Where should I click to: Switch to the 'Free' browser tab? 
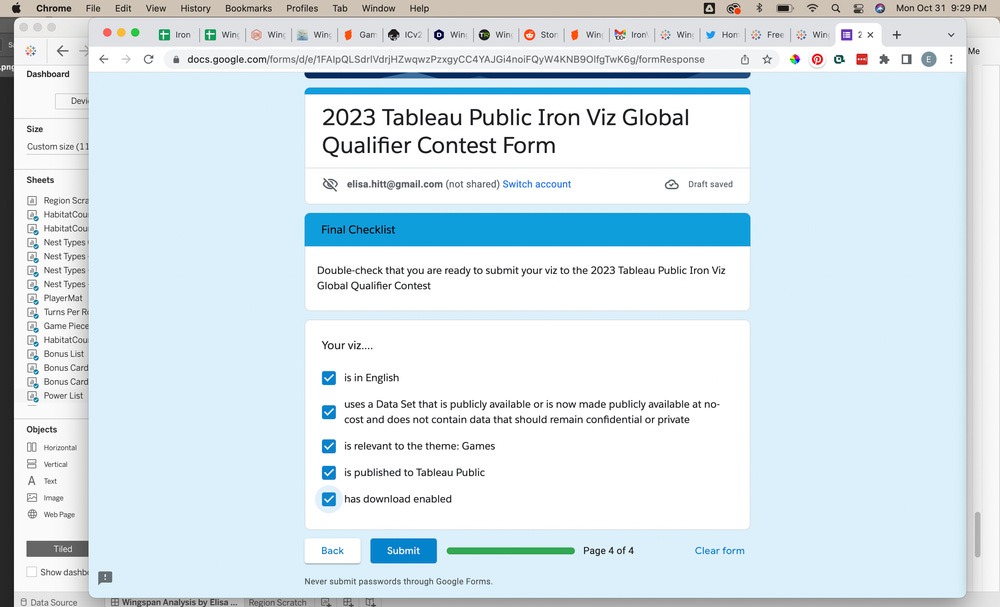pos(768,34)
